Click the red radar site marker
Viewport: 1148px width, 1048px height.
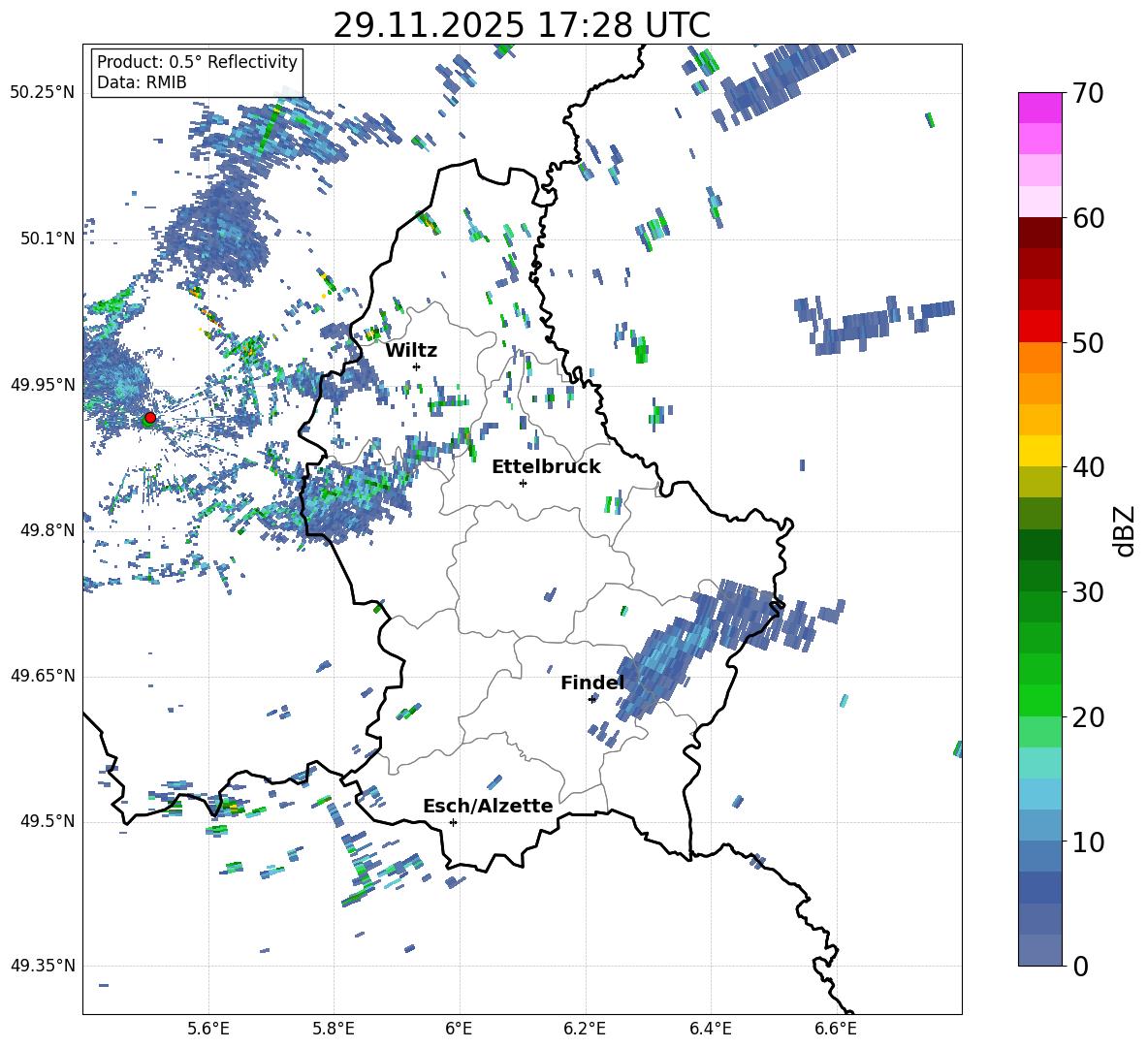(x=150, y=418)
